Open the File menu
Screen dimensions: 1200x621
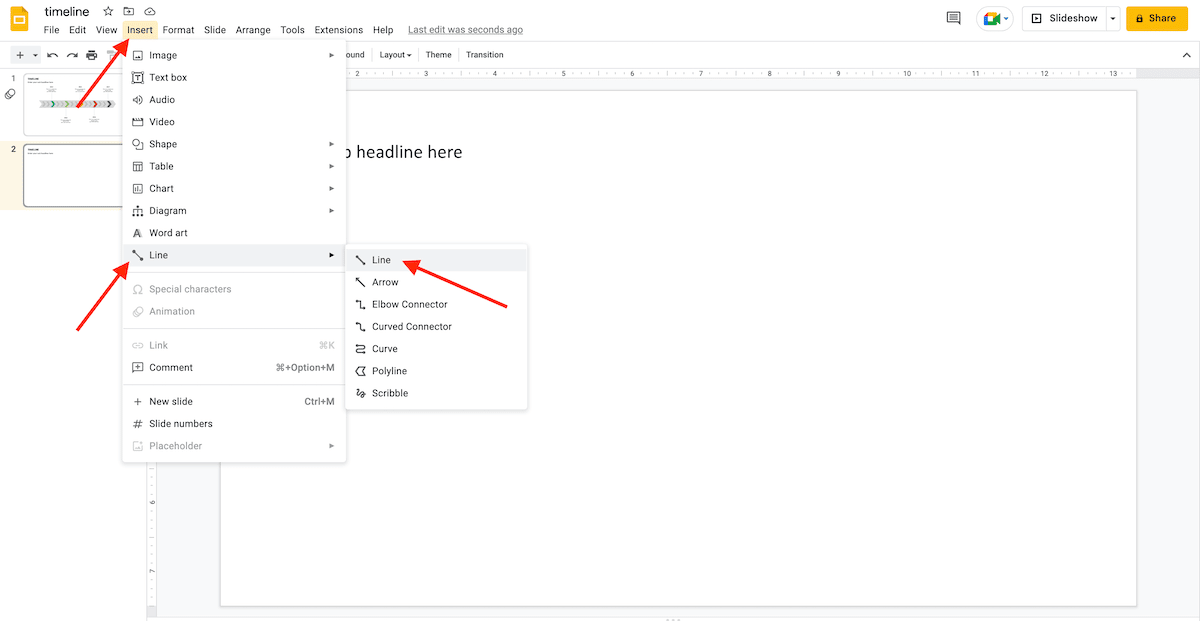(51, 30)
